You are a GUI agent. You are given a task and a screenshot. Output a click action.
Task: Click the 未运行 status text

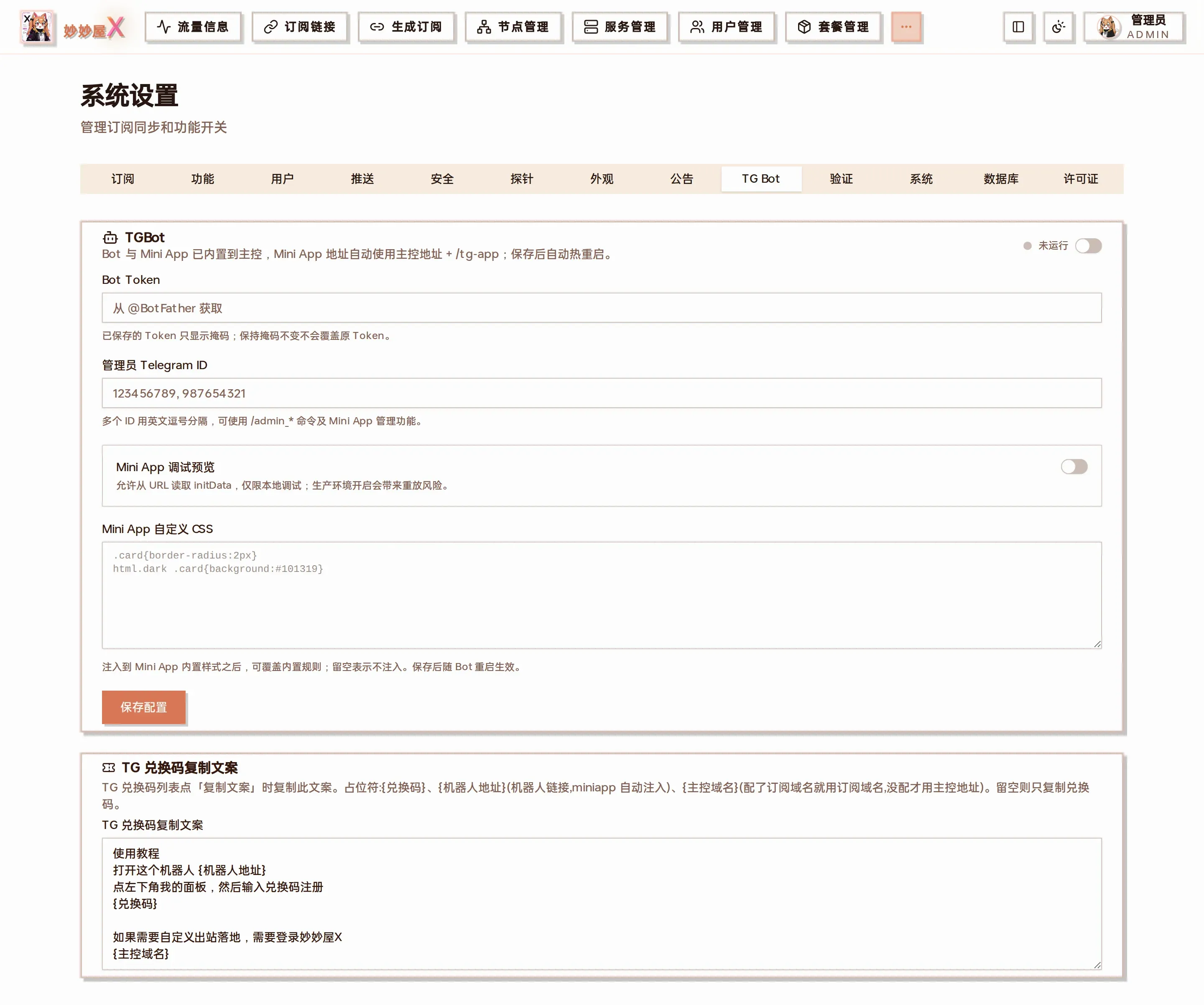click(1053, 246)
